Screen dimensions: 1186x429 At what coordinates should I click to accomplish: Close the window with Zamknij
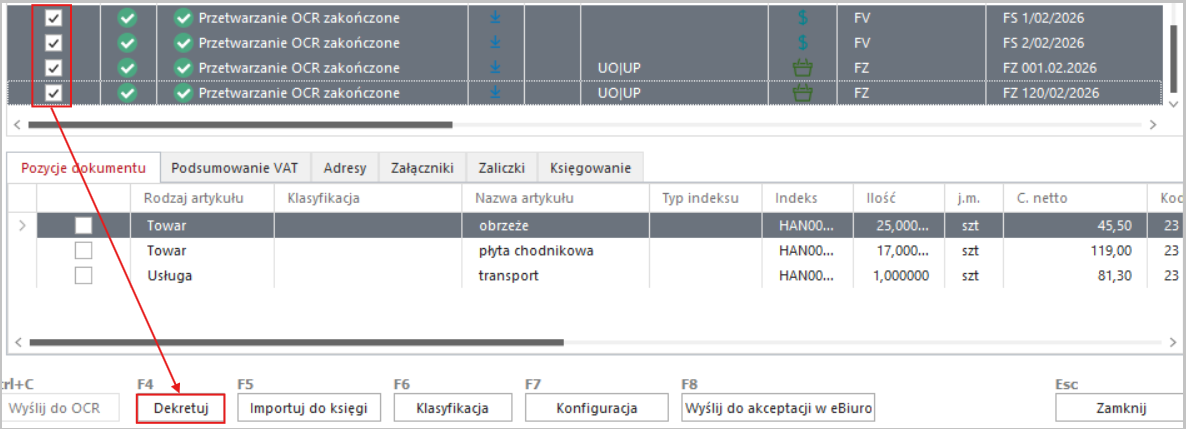pos(1120,409)
